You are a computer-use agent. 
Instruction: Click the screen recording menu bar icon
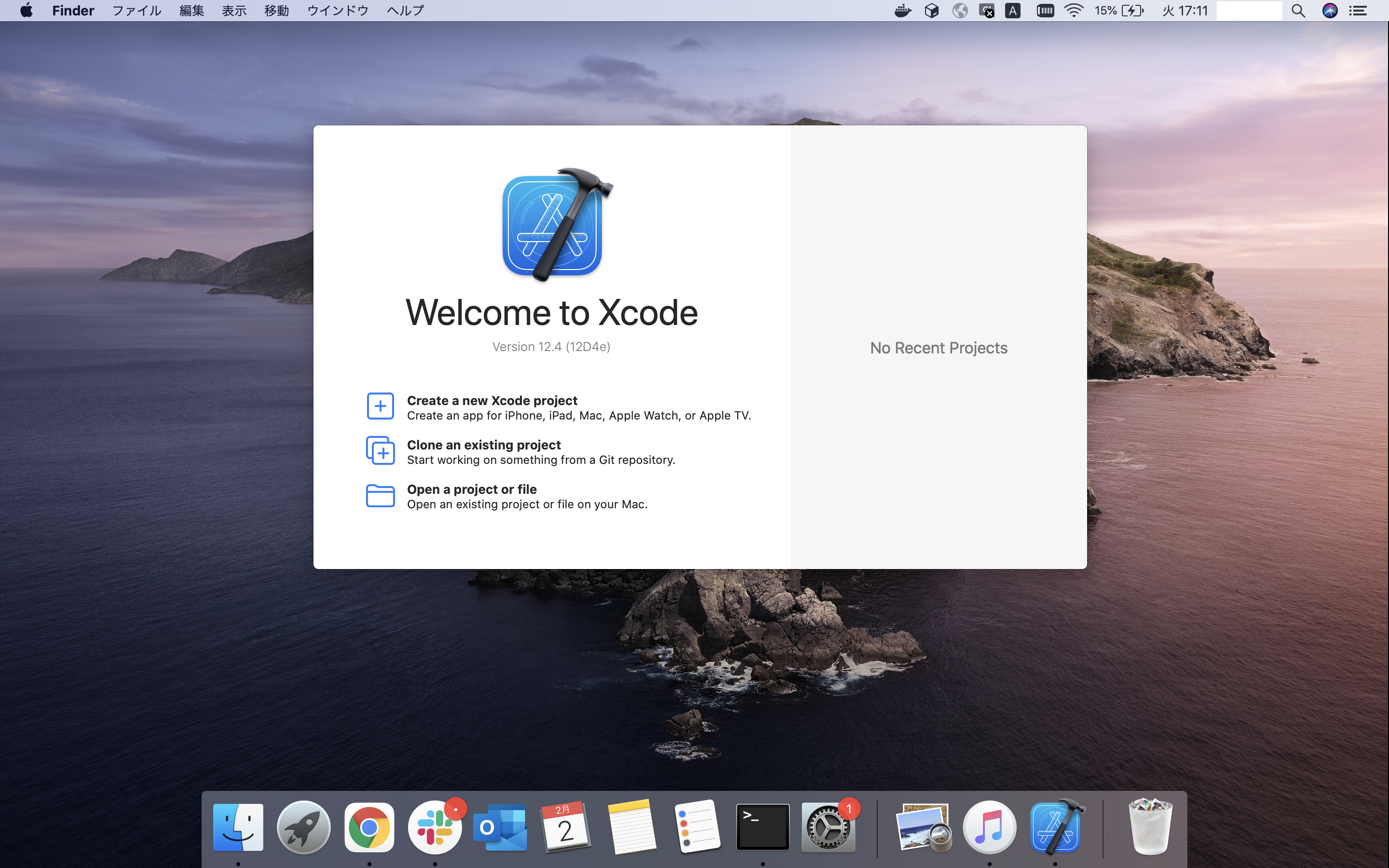(x=987, y=10)
